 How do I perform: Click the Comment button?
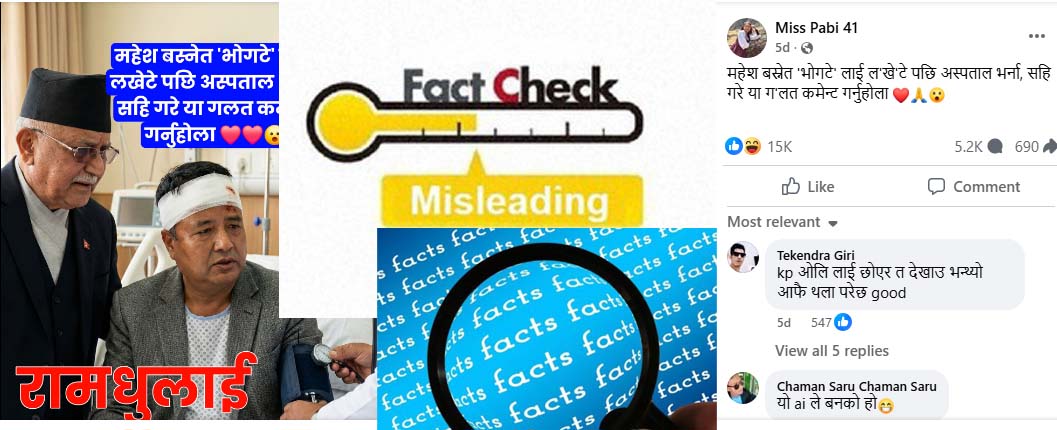pos(973,187)
